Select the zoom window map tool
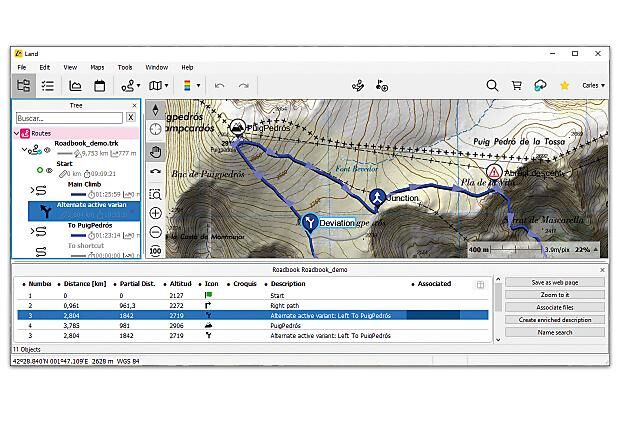 click(x=155, y=194)
